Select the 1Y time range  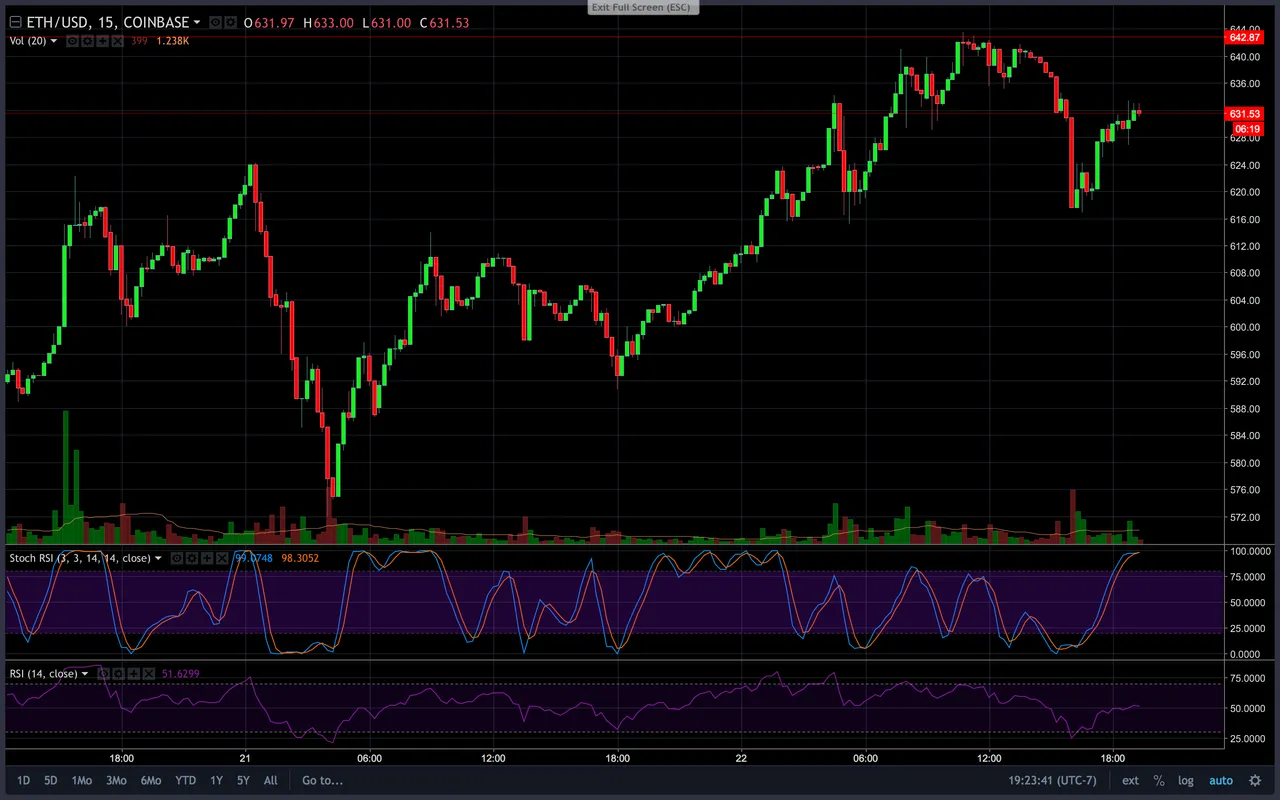tap(216, 780)
